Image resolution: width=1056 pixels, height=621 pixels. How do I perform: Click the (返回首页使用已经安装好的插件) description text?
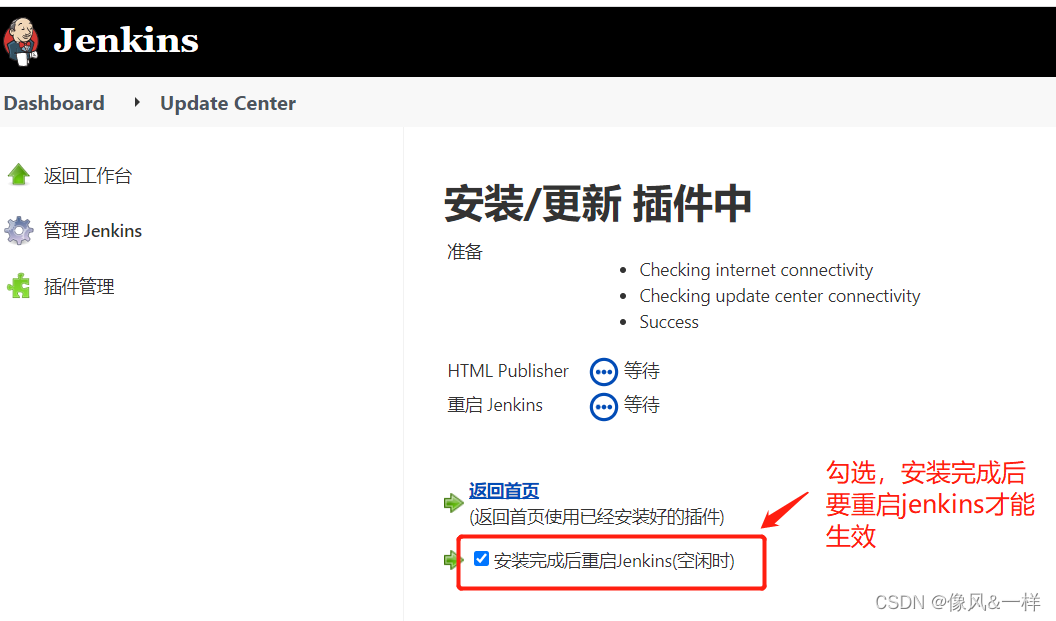pyautogui.click(x=597, y=517)
